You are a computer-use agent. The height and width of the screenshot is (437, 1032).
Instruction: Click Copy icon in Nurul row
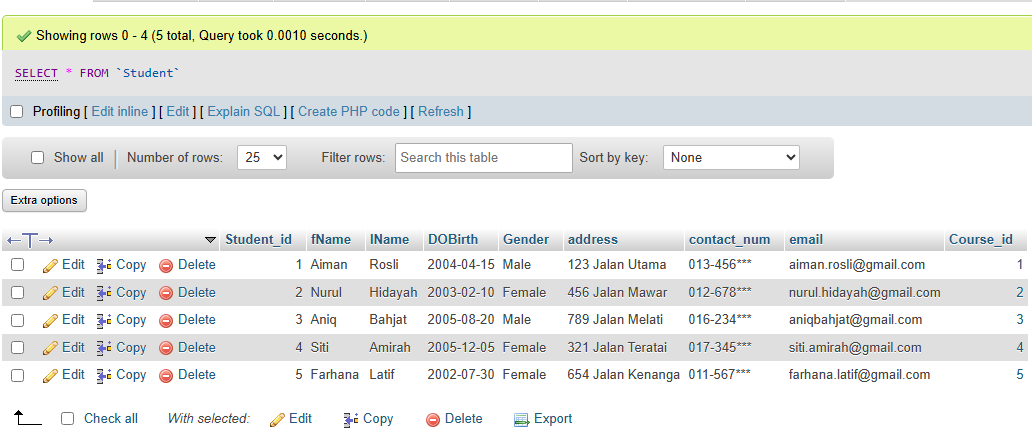coord(104,293)
